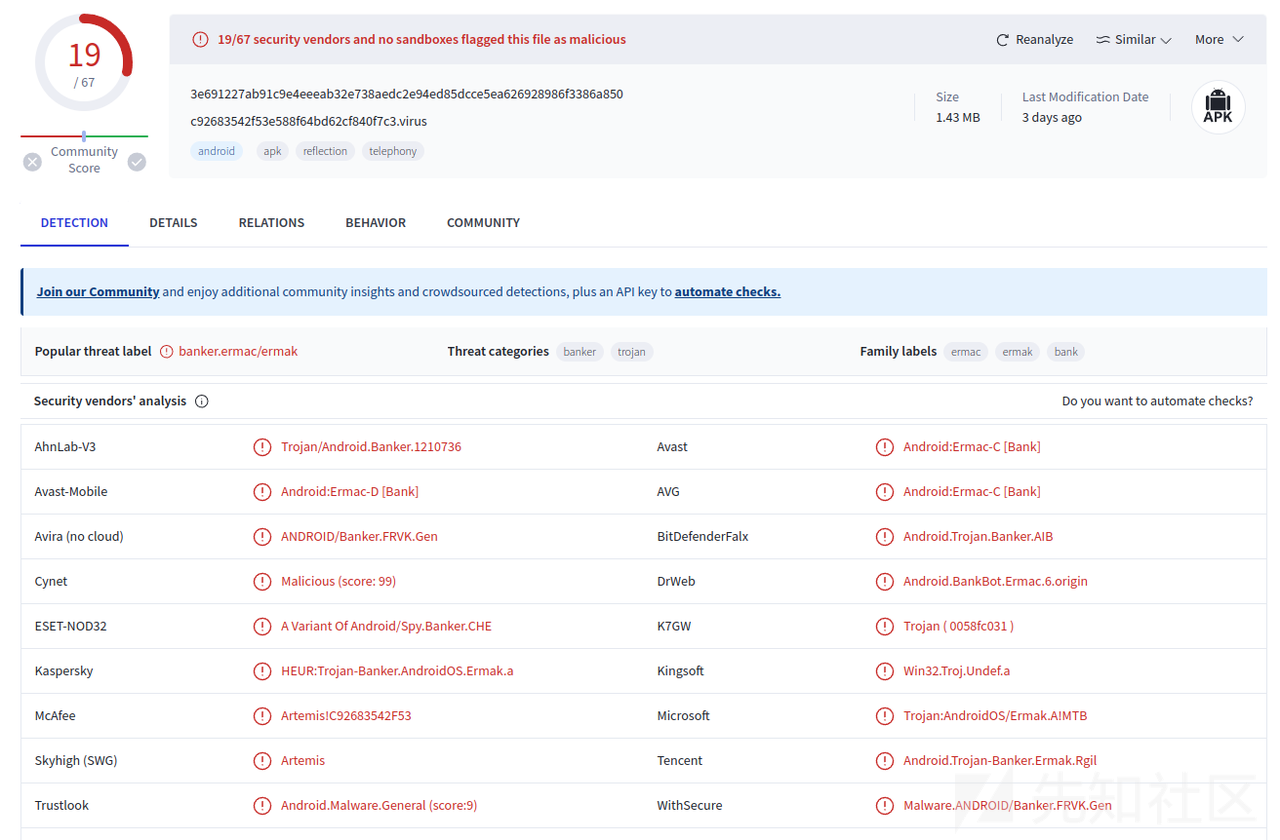The height and width of the screenshot is (840, 1280).
Task: Click the telephony tag chip
Action: [393, 151]
